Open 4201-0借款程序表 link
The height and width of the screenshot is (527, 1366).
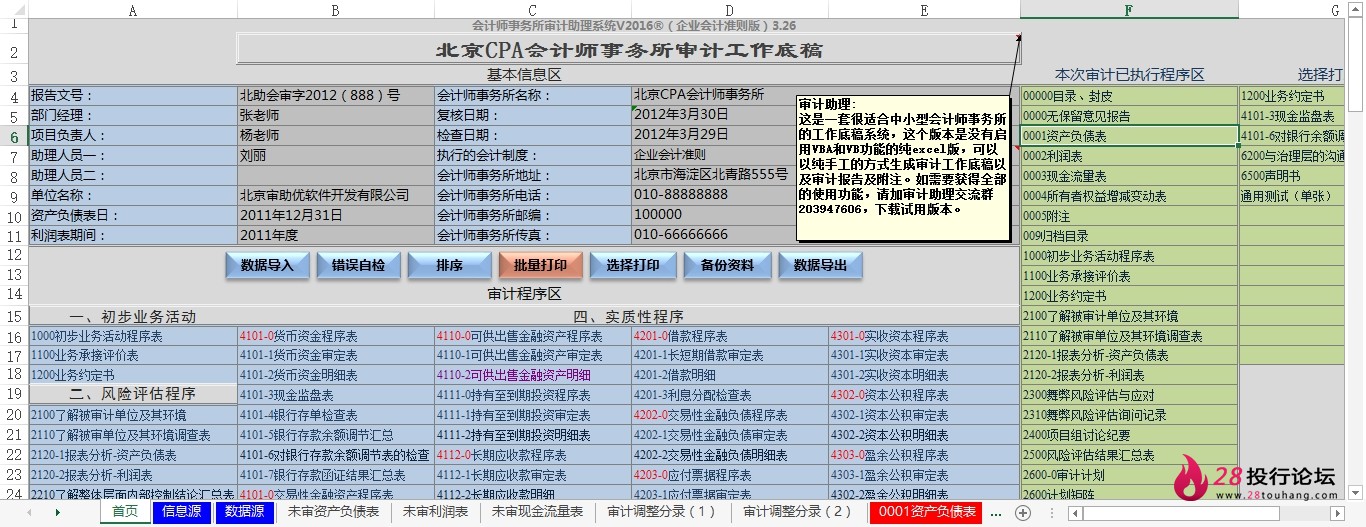click(x=729, y=336)
